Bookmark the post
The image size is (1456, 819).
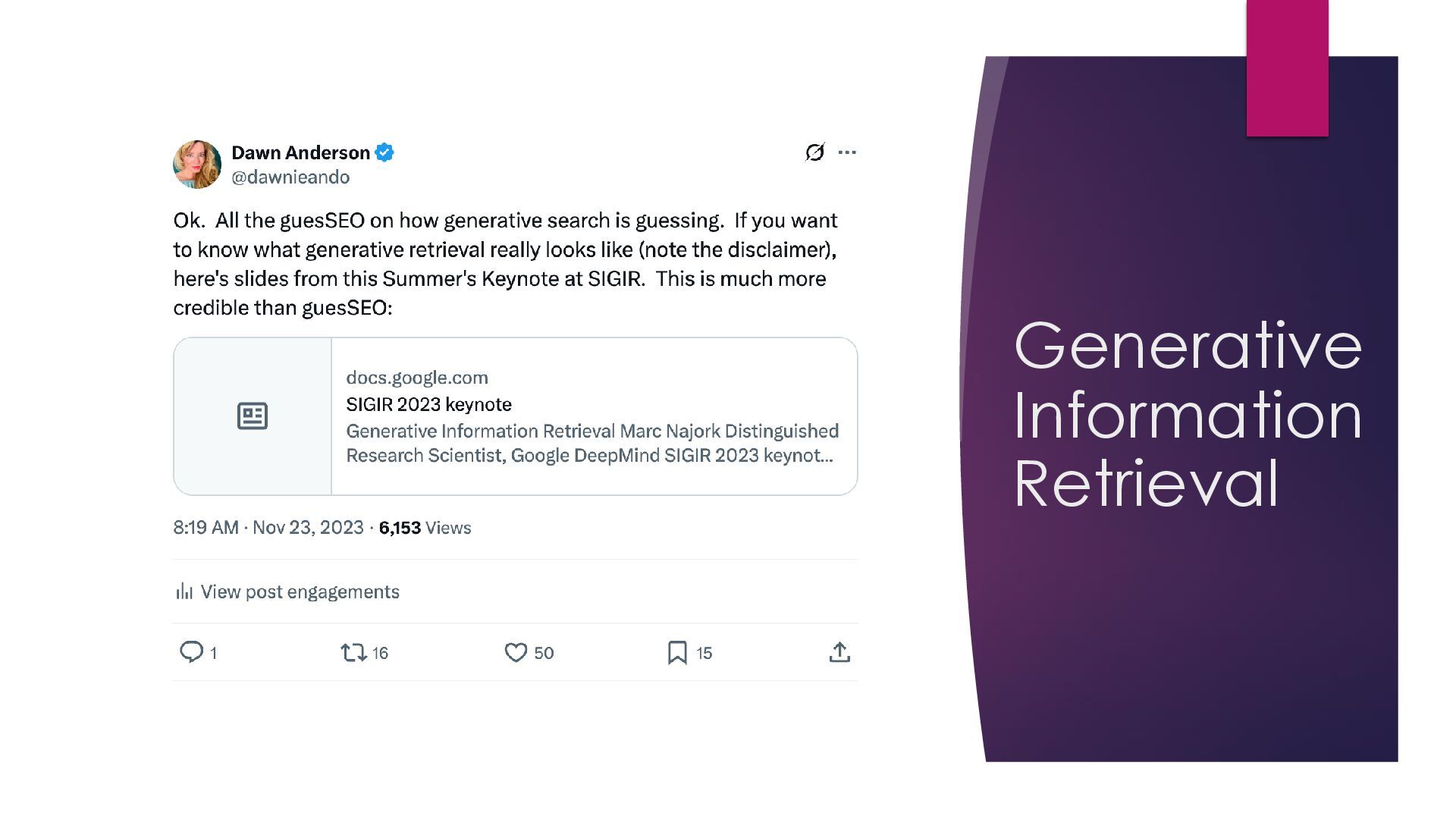[x=677, y=652]
